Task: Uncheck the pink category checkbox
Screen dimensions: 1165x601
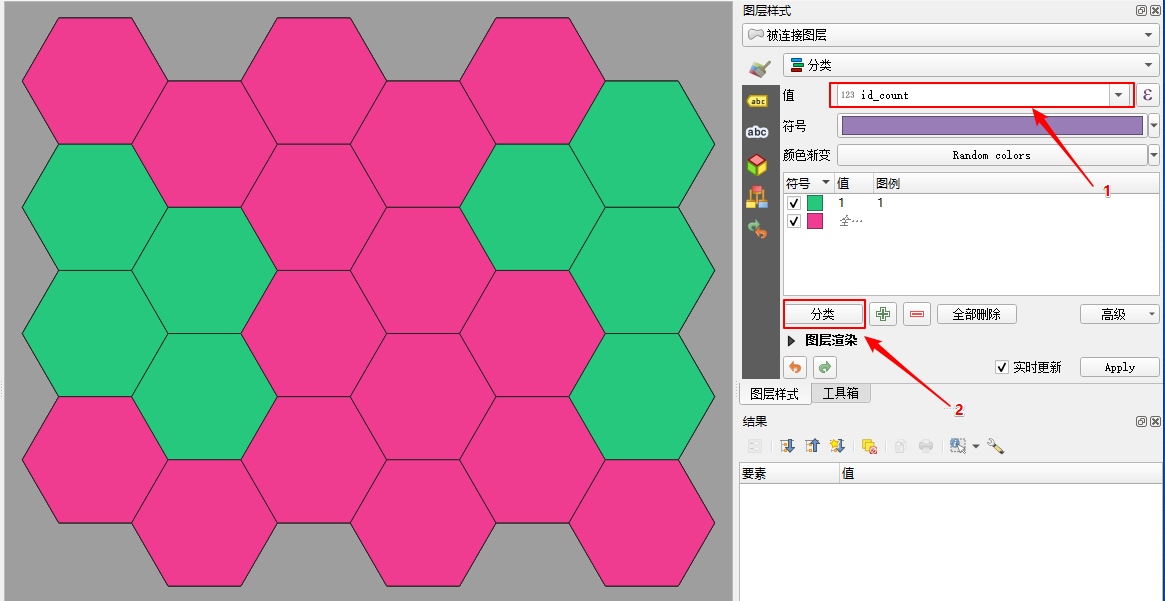Action: [794, 221]
